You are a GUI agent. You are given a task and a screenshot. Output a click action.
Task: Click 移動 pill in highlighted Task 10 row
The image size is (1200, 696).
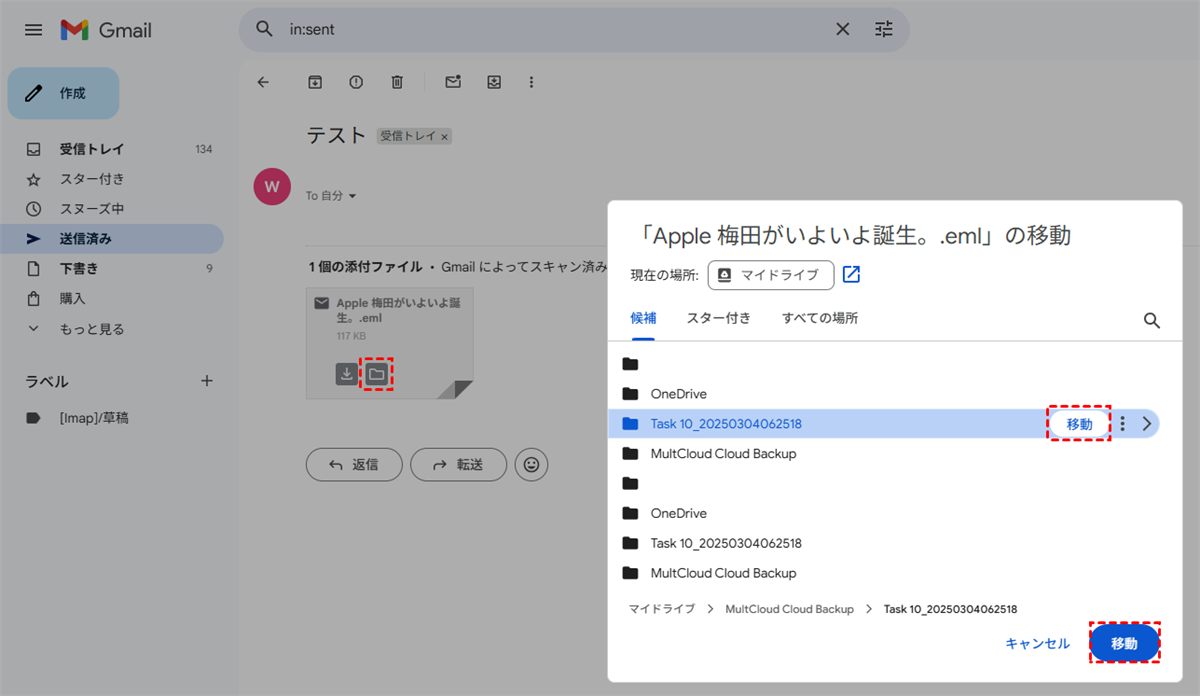(1079, 424)
